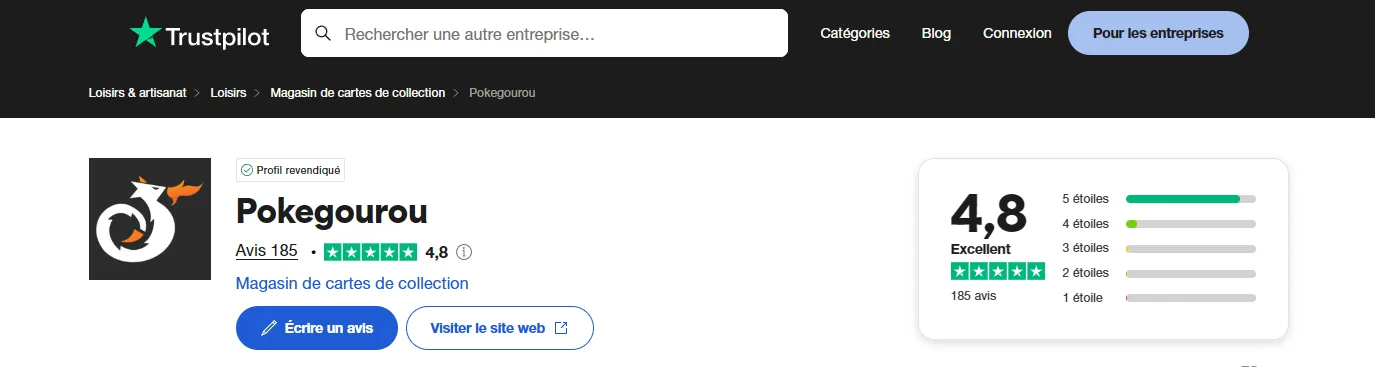This screenshot has height=367, width=1375.
Task: Open Magasin de cartes de collection breadcrumb
Action: [x=358, y=92]
